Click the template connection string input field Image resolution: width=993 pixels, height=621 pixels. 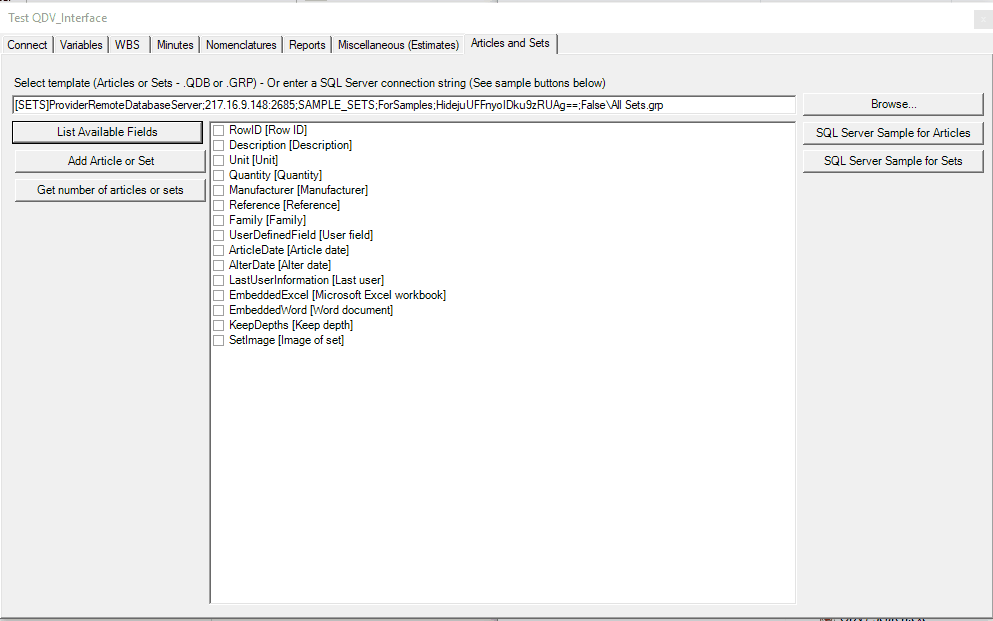(404, 105)
